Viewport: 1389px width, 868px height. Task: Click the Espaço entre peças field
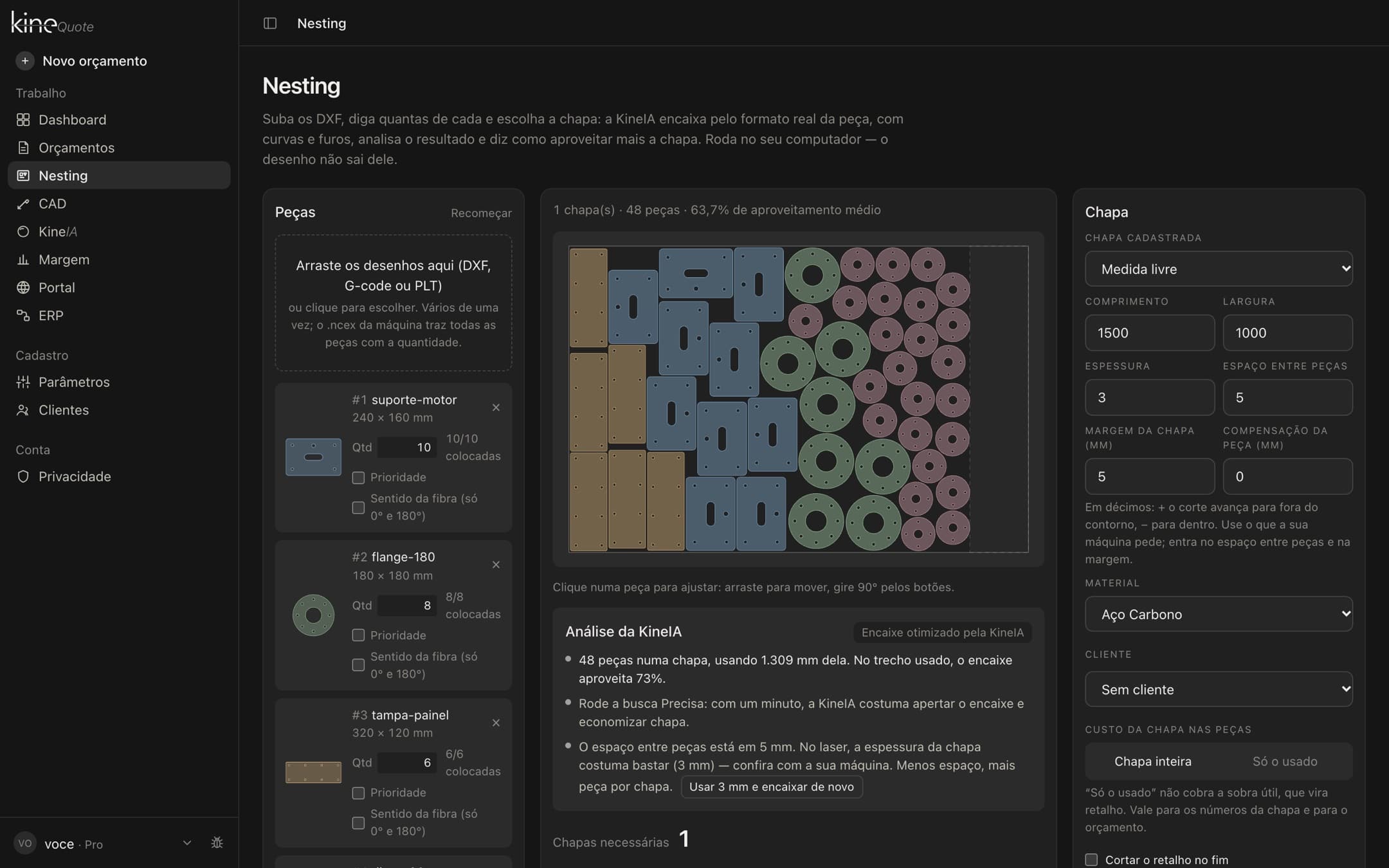[x=1287, y=397]
